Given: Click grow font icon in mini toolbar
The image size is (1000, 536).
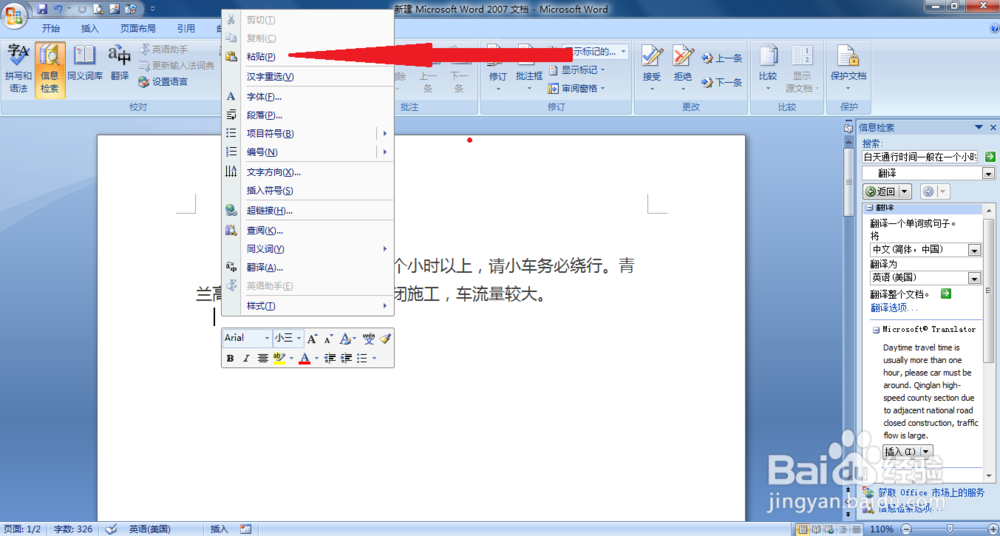Looking at the screenshot, I should [312, 338].
